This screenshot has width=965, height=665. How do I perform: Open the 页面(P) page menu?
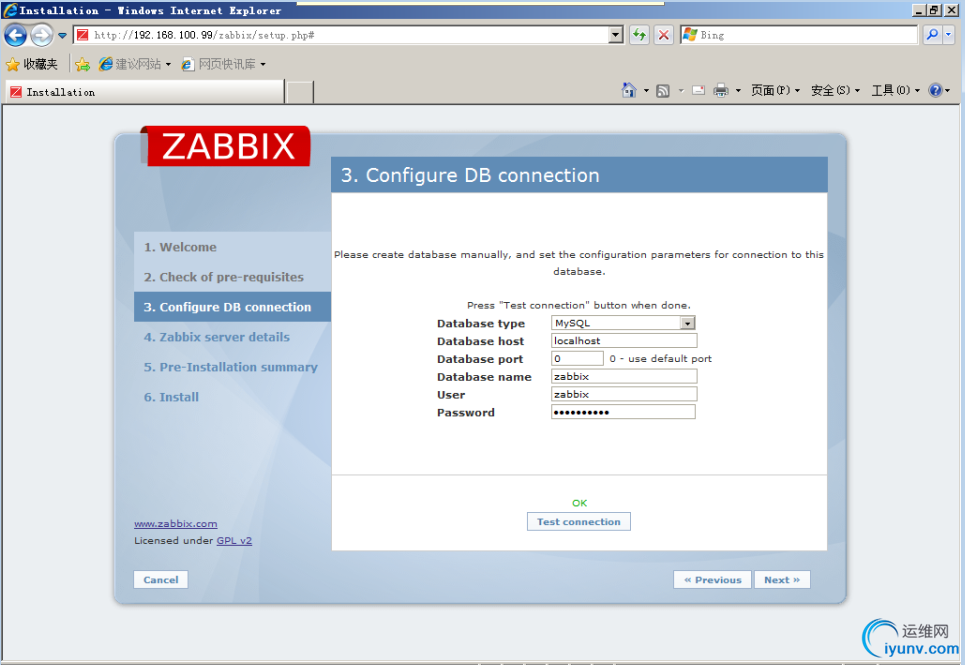[775, 90]
